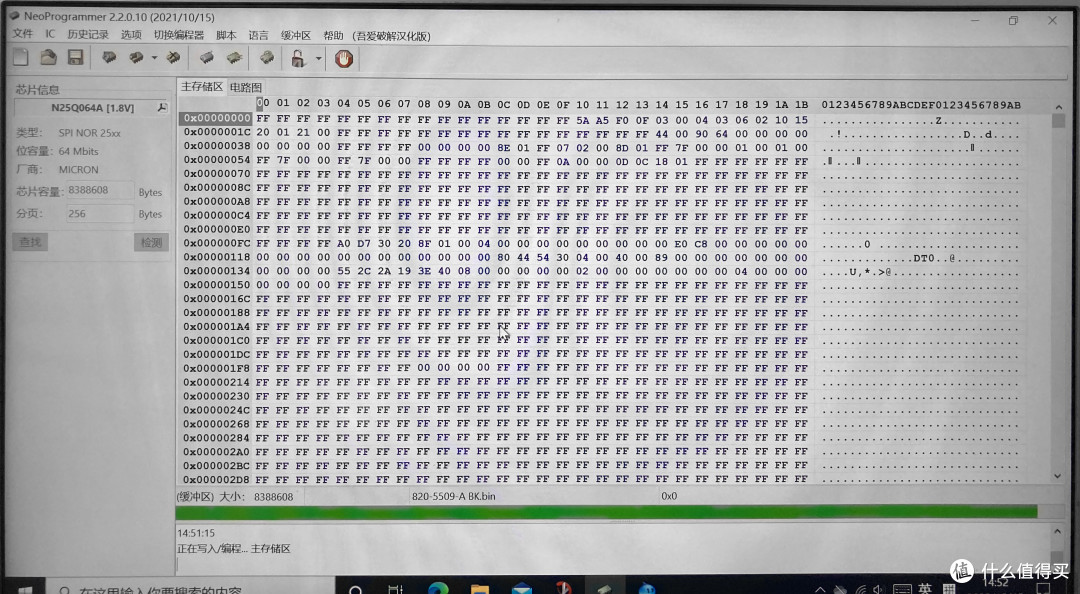Click the read chip toolbar icon
Viewport: 1080px width, 594px height.
pos(108,58)
